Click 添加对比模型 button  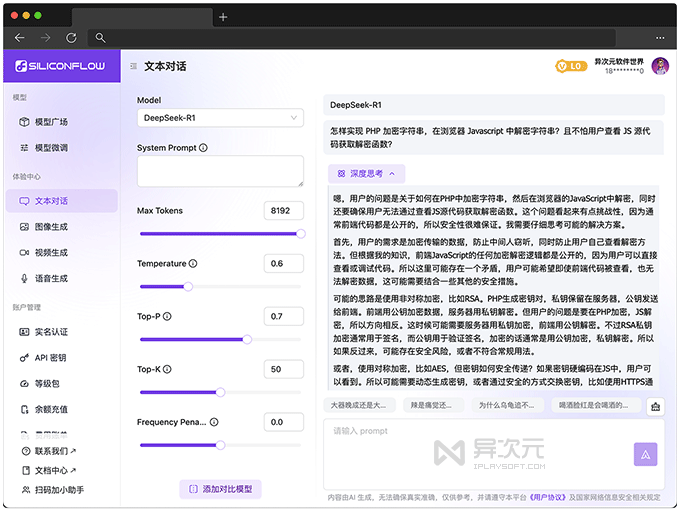coord(220,489)
